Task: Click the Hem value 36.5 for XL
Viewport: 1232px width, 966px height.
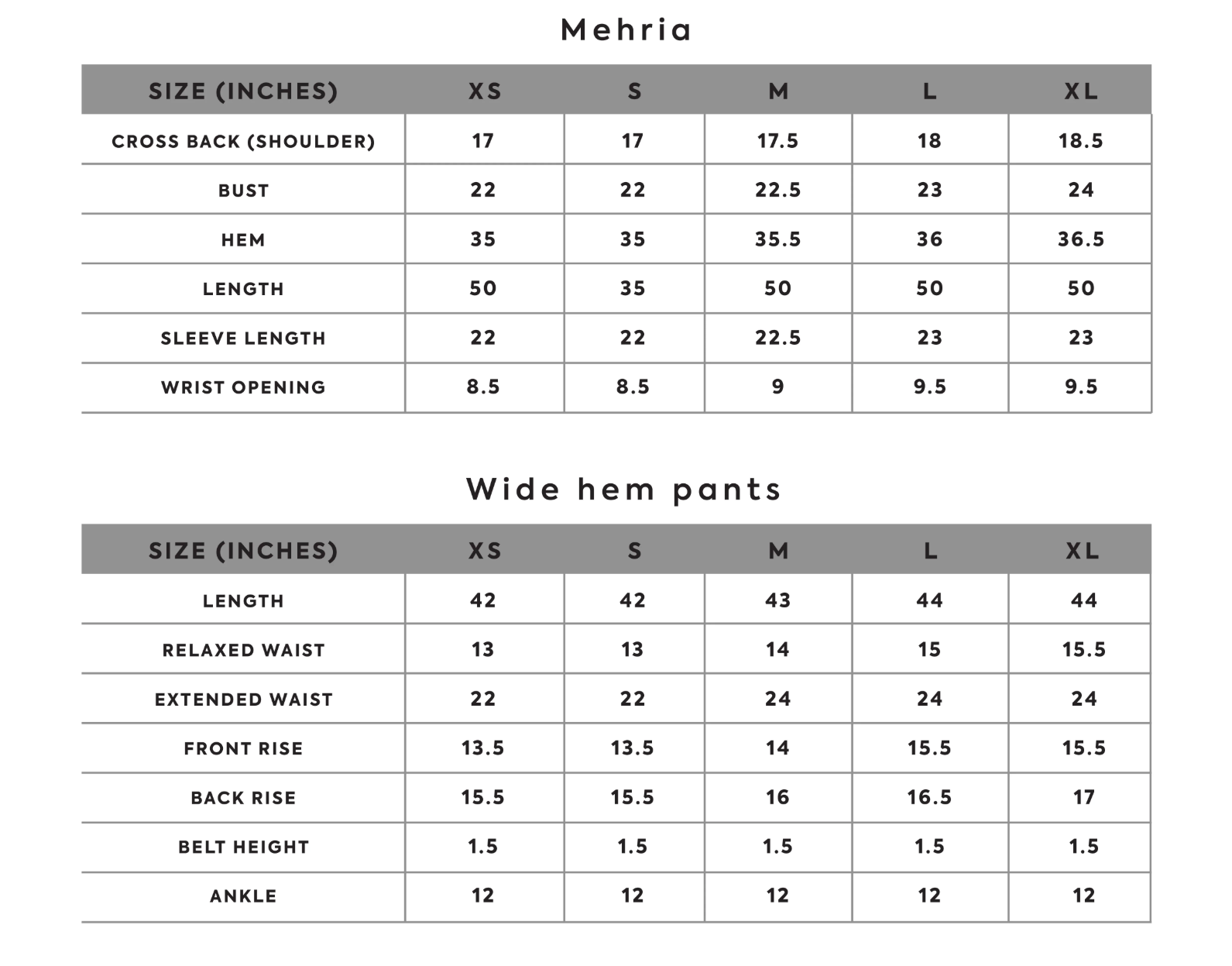Action: 1081,239
